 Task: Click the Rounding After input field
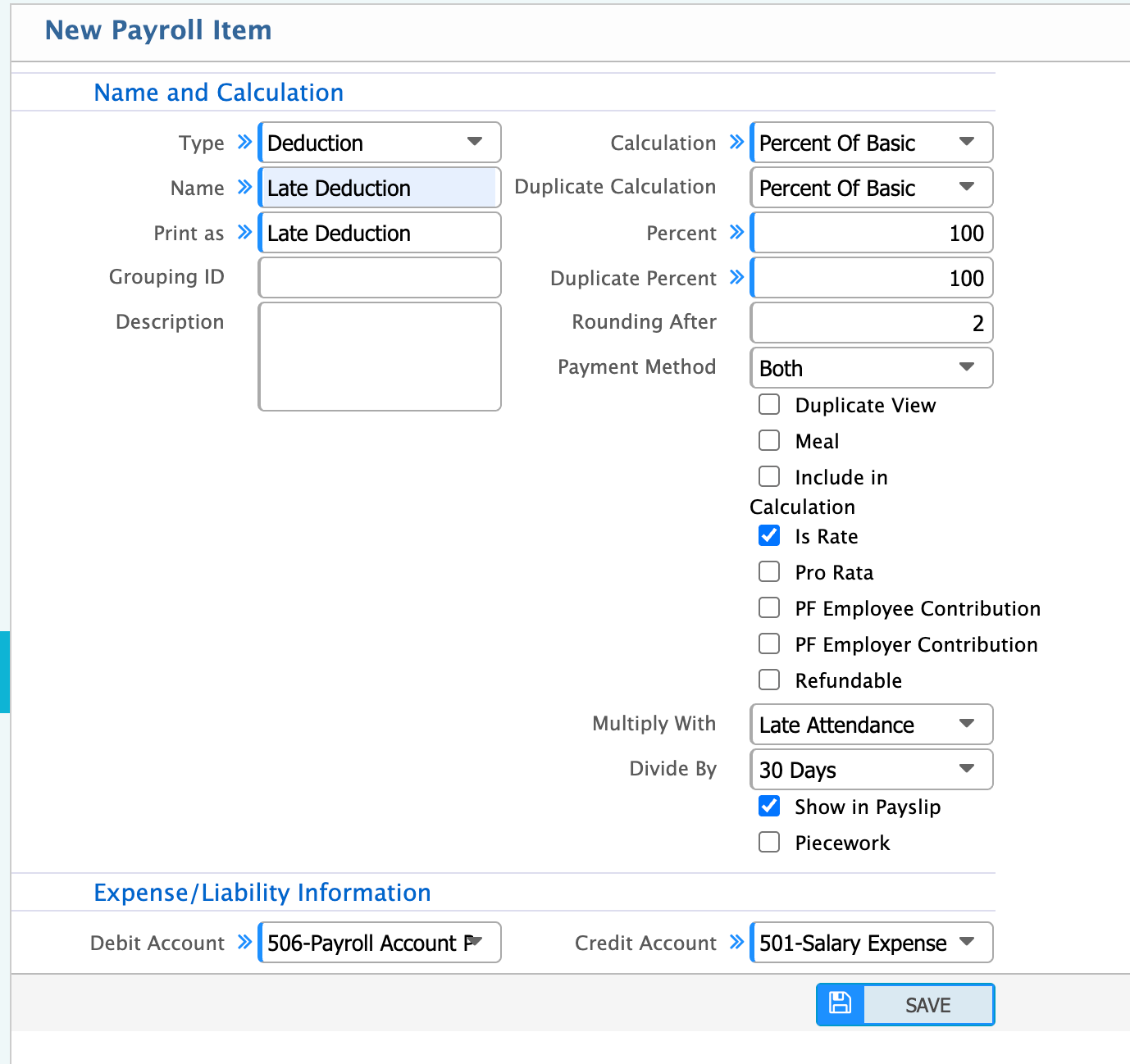tap(870, 322)
